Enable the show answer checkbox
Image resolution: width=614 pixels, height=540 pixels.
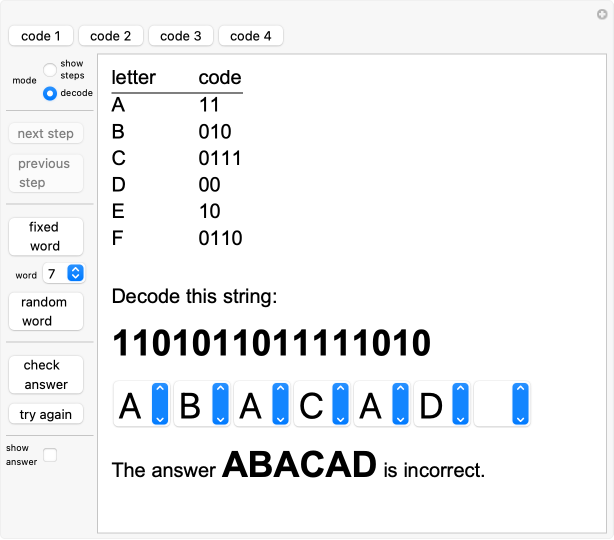(x=50, y=455)
